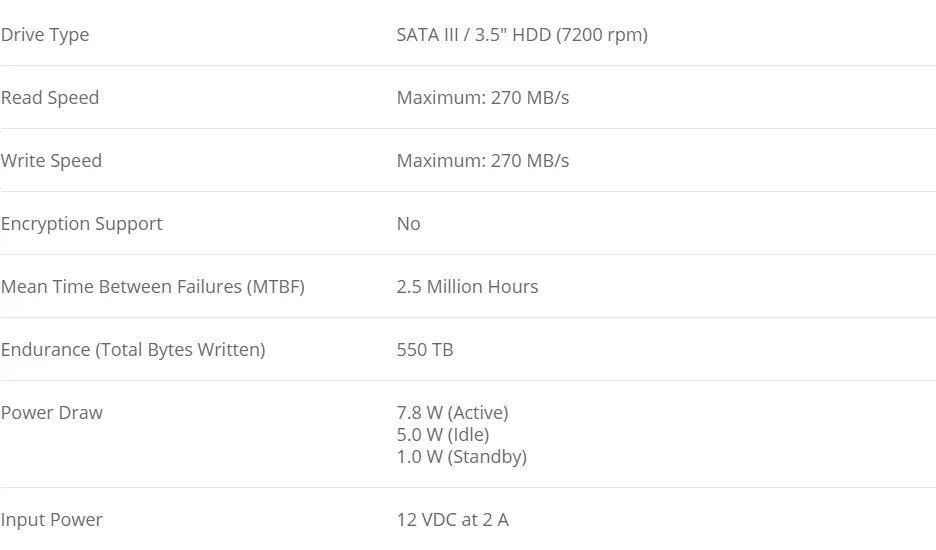The image size is (936, 550).
Task: Click Endurance (Total Bytes Written) label
Action: pos(133,349)
